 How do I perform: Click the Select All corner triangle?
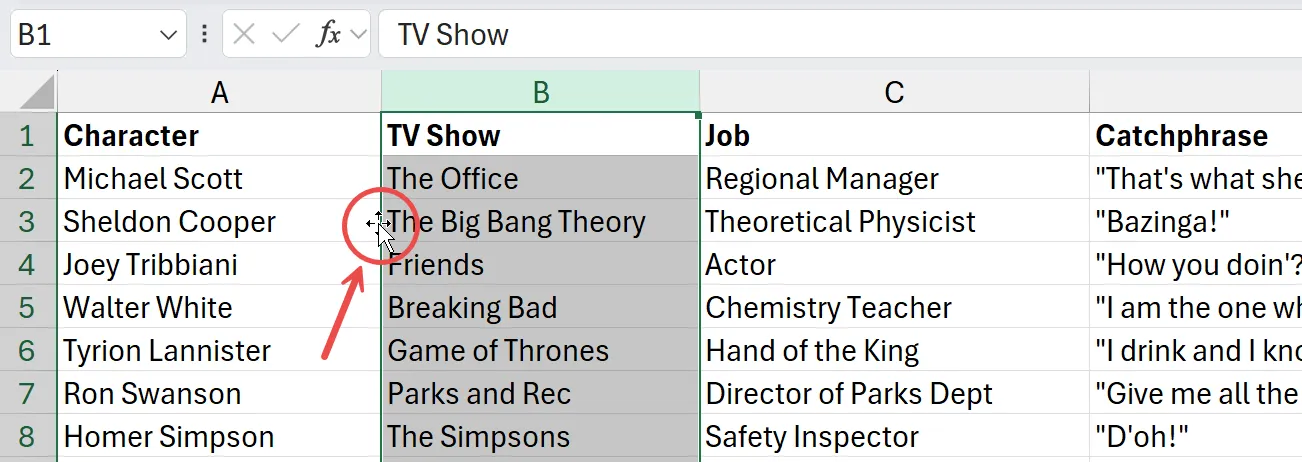point(37,93)
